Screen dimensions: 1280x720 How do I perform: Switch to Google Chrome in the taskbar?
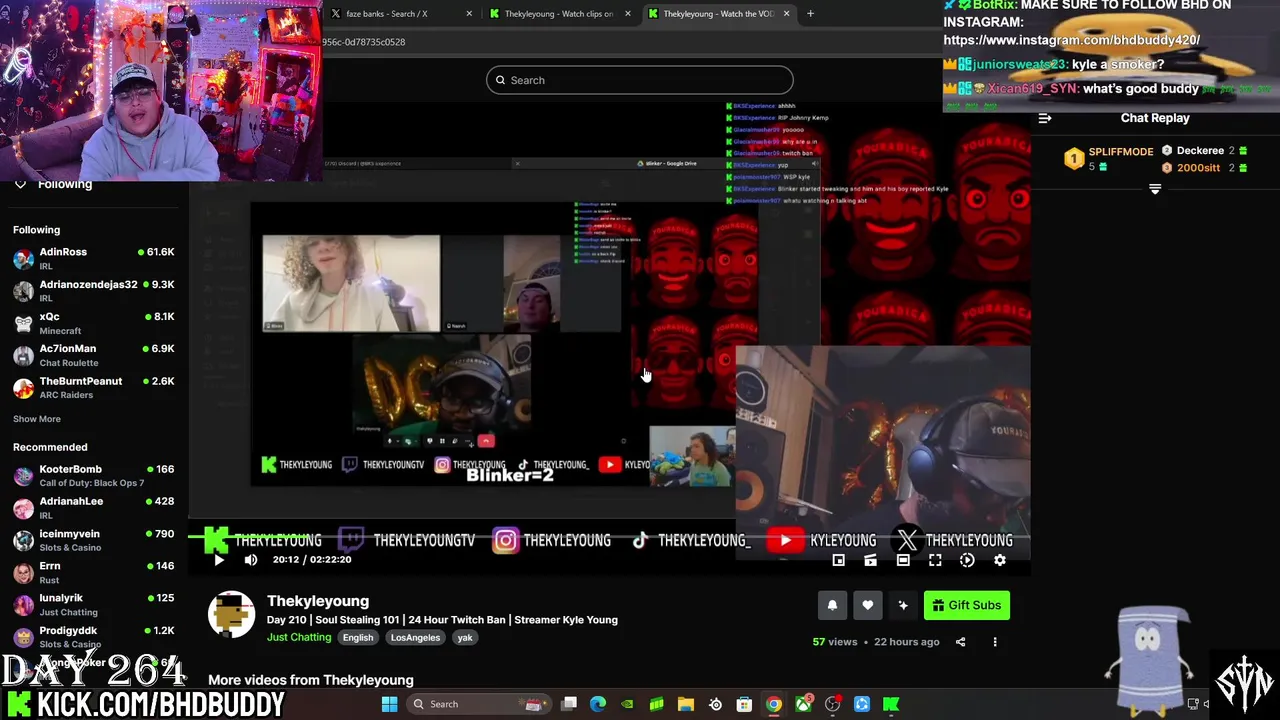pos(774,704)
